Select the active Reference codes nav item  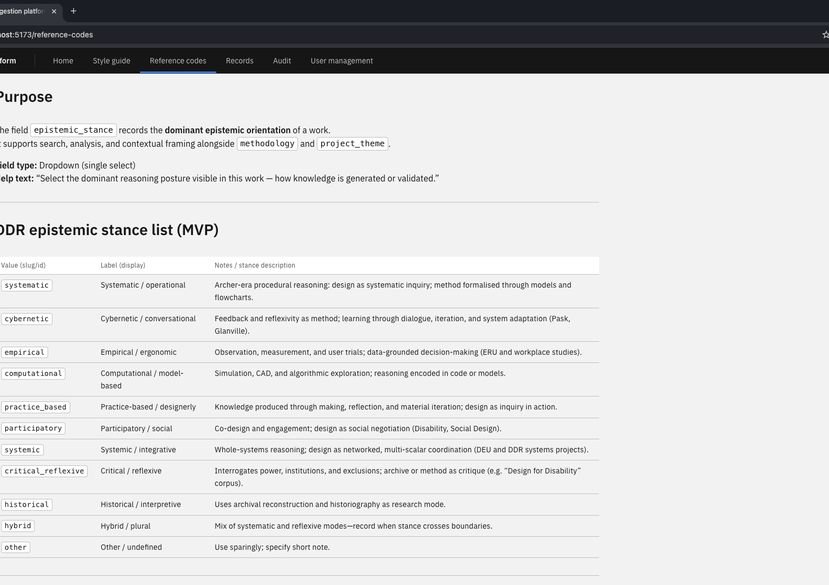click(x=178, y=60)
